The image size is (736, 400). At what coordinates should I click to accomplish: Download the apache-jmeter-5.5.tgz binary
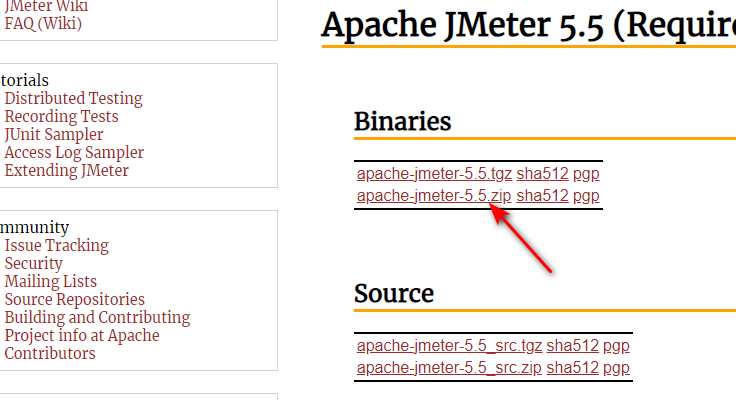(x=434, y=174)
